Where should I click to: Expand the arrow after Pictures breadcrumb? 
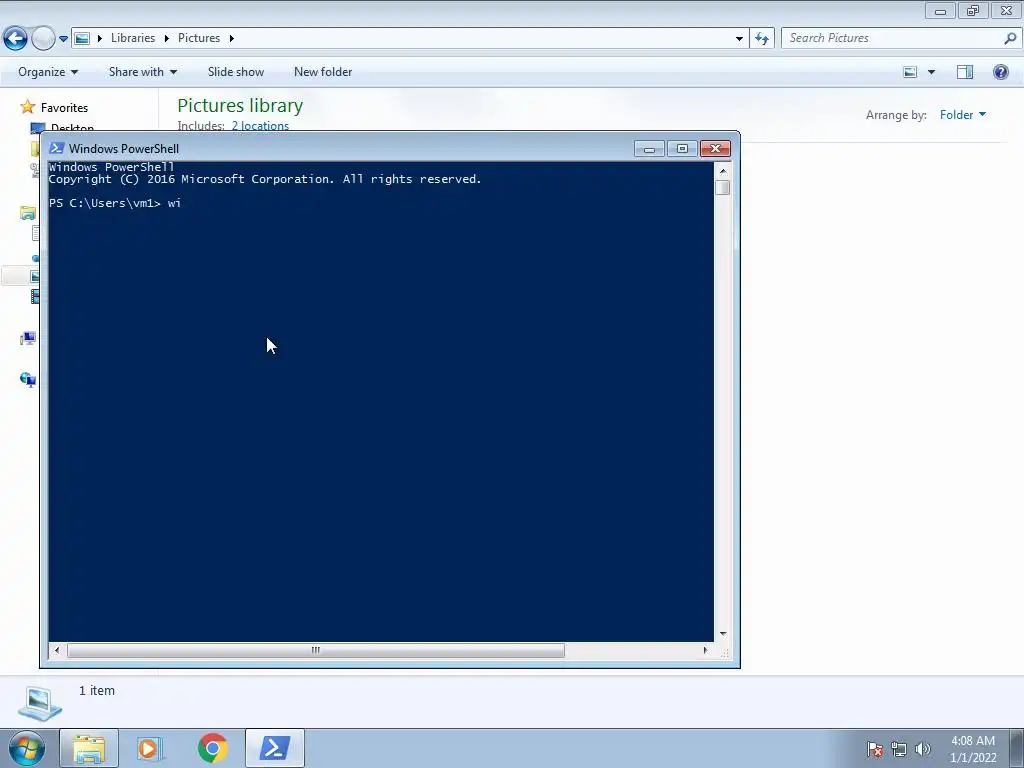point(231,39)
